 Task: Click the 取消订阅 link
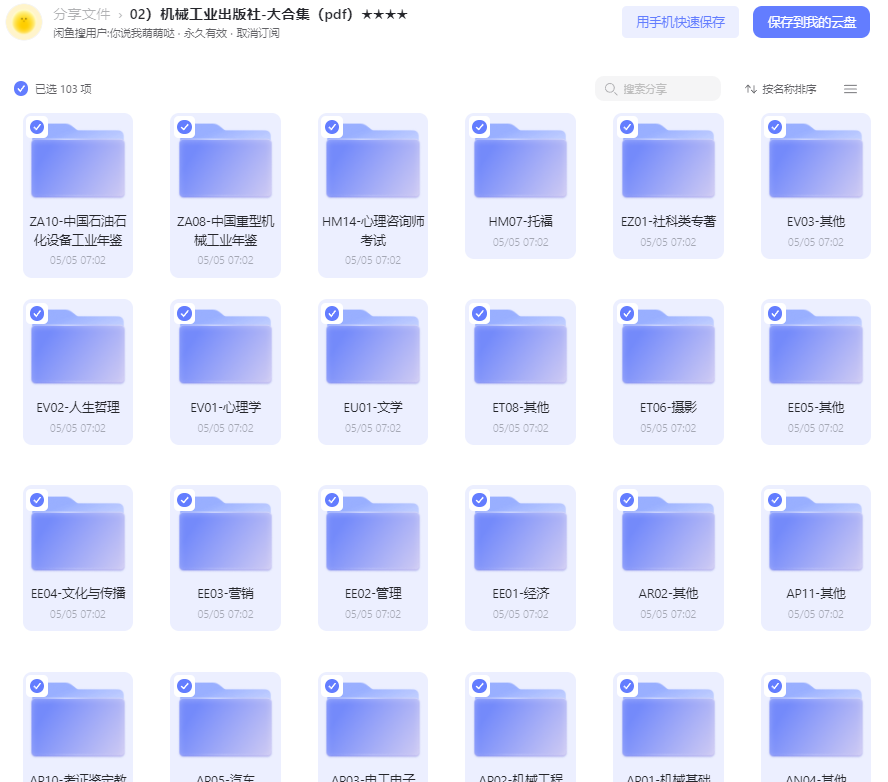click(x=258, y=33)
